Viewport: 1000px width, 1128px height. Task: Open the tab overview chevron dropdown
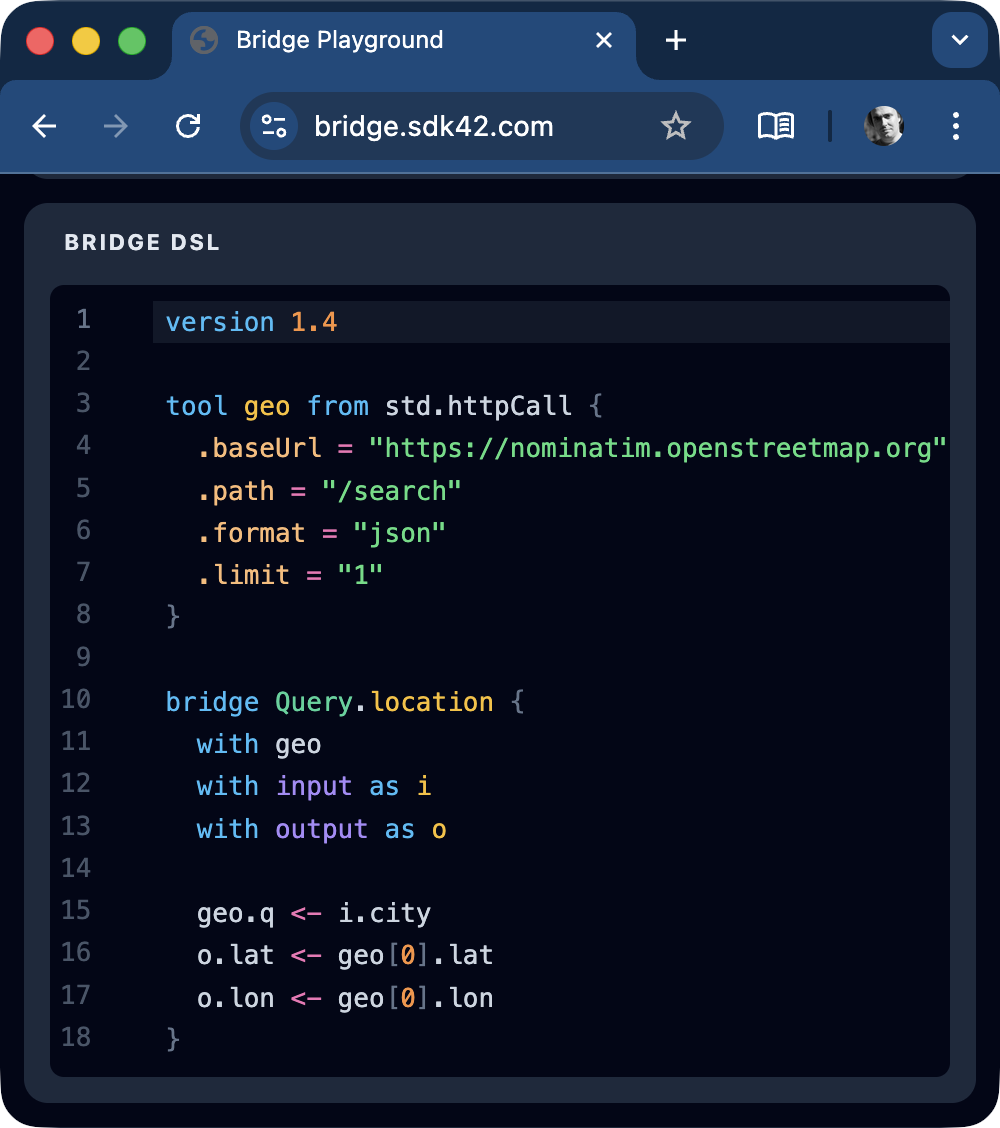(x=958, y=41)
